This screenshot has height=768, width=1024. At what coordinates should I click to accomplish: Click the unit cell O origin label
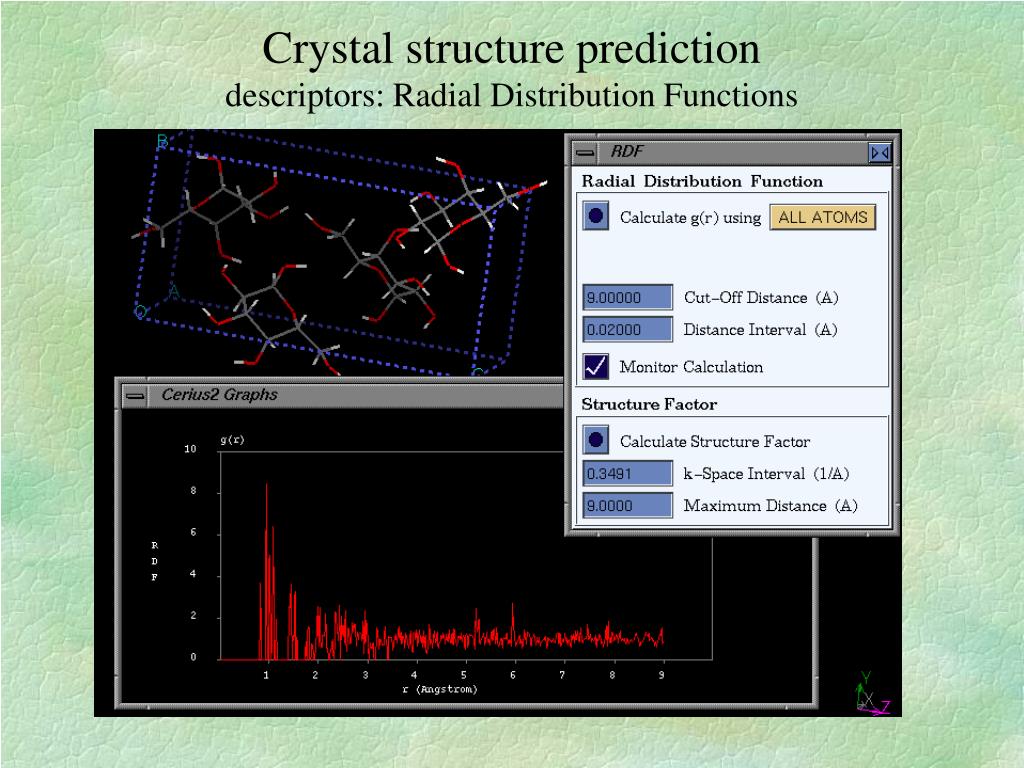pos(140,312)
